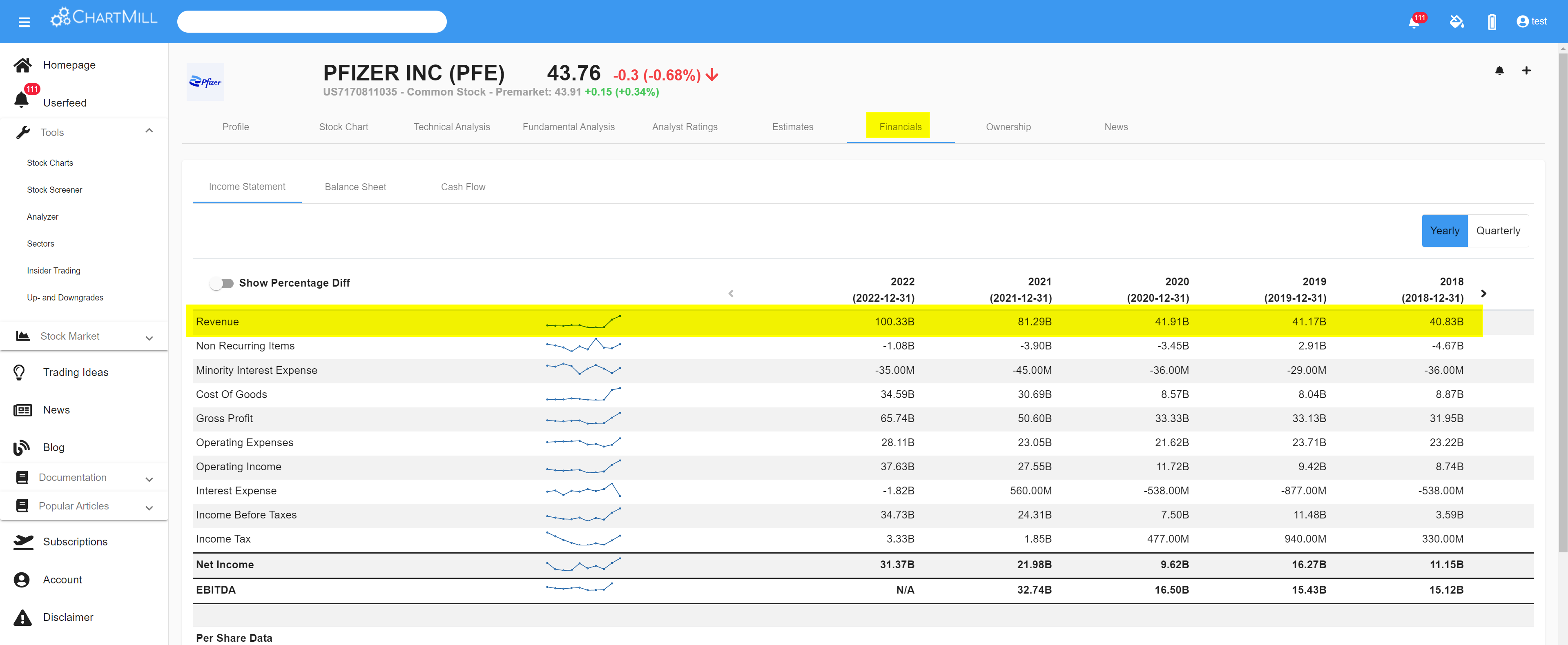Click the Interest Expense sparkline
The width and height of the screenshot is (1568, 645).
583,490
